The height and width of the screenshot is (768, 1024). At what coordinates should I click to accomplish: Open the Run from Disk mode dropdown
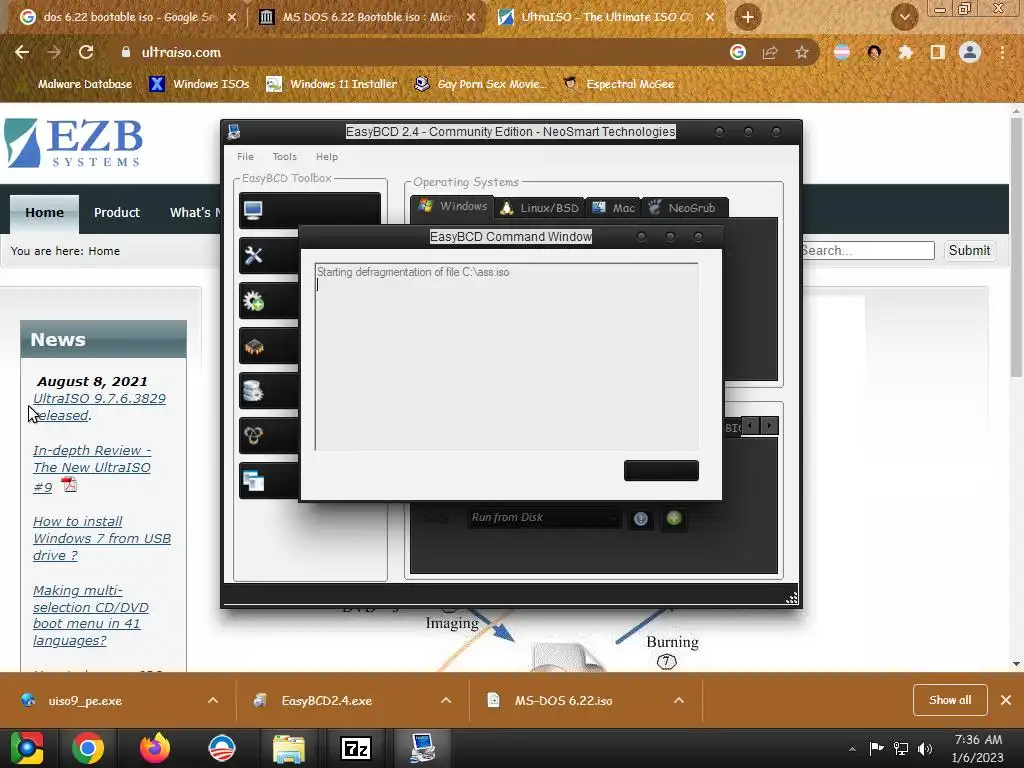(x=543, y=518)
